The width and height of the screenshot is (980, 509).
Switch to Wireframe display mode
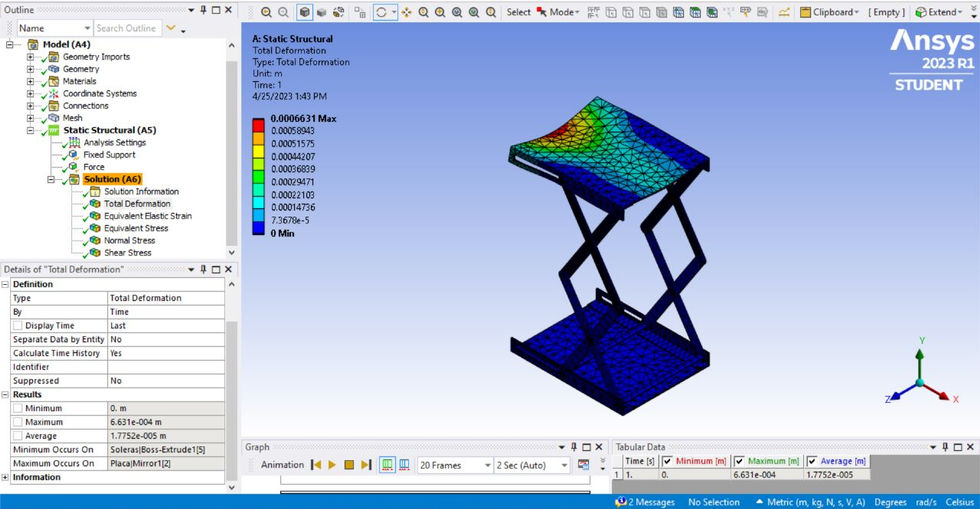(338, 12)
